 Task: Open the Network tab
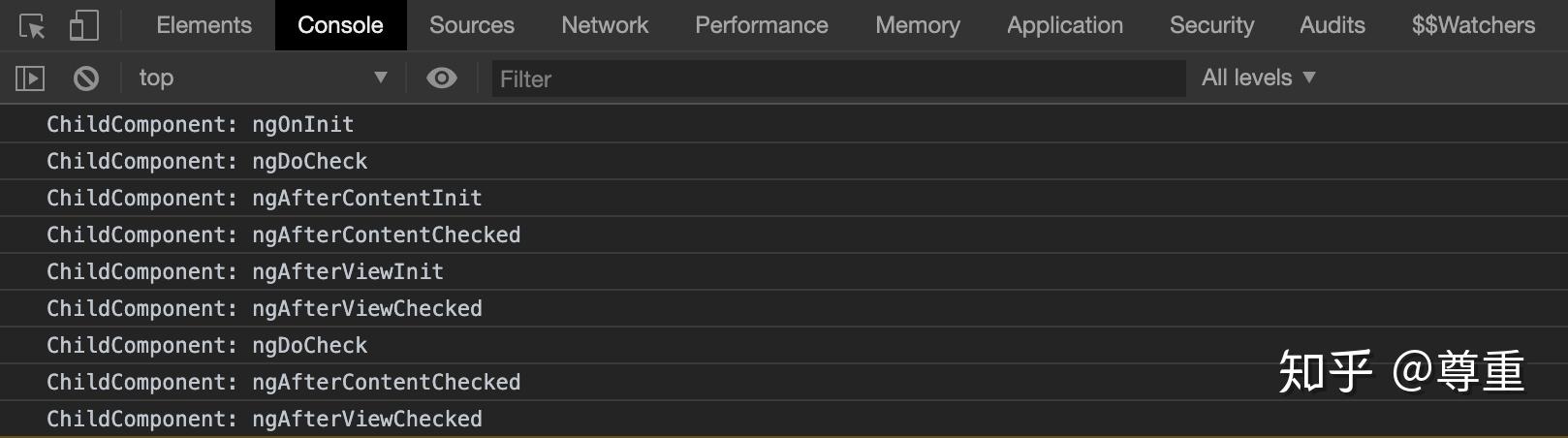click(605, 25)
